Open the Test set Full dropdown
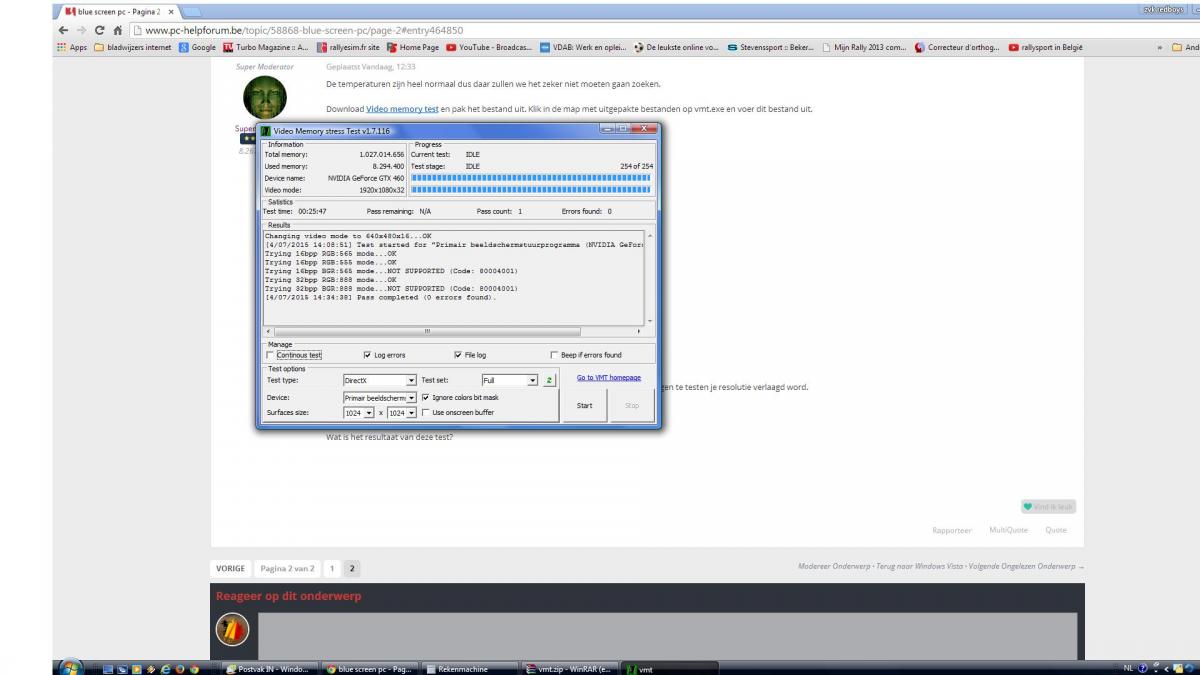The width and height of the screenshot is (1200, 675). point(510,380)
